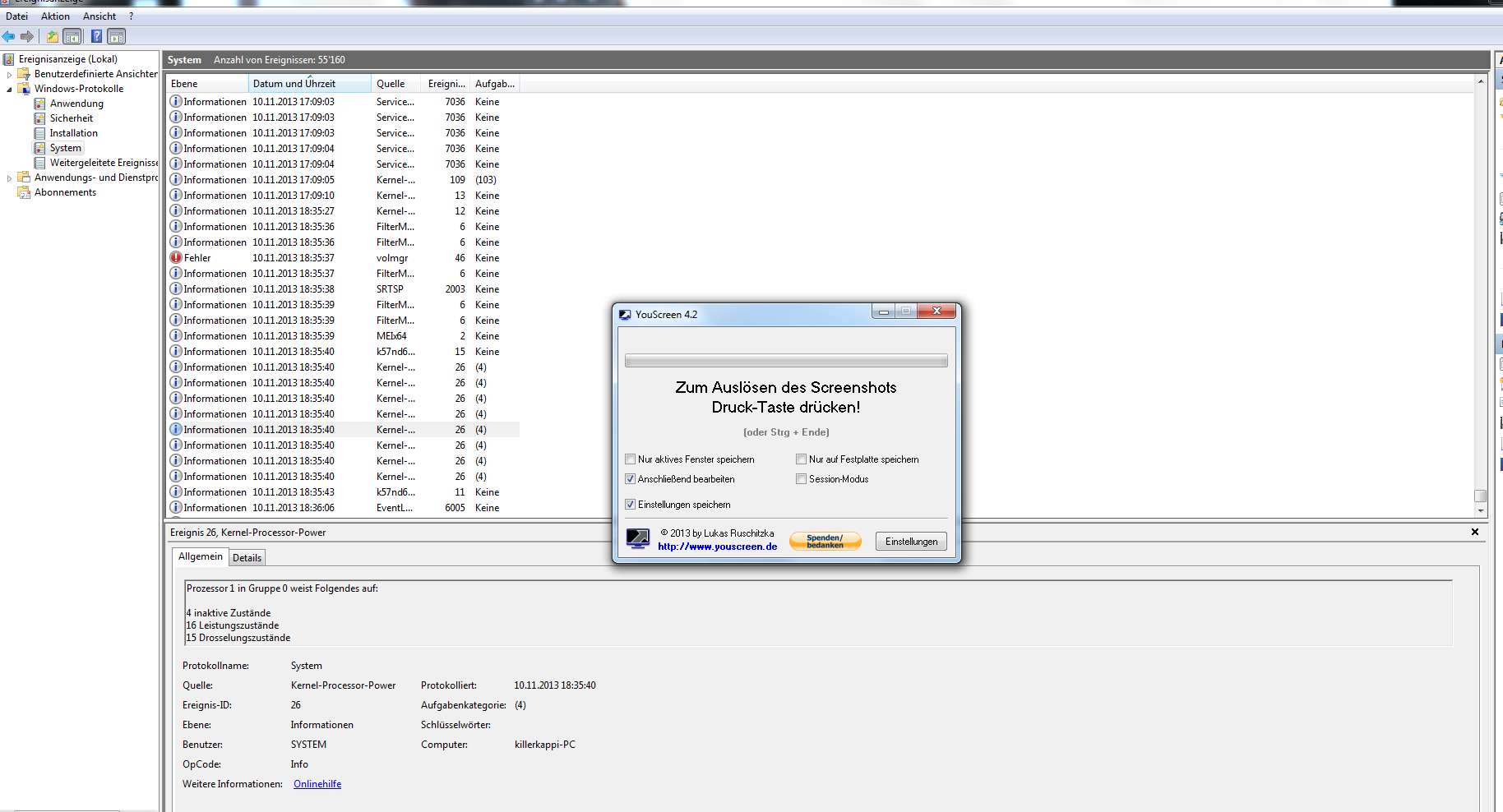This screenshot has height=812, width=1503.
Task: Select Installation log in the tree
Action: coord(73,133)
